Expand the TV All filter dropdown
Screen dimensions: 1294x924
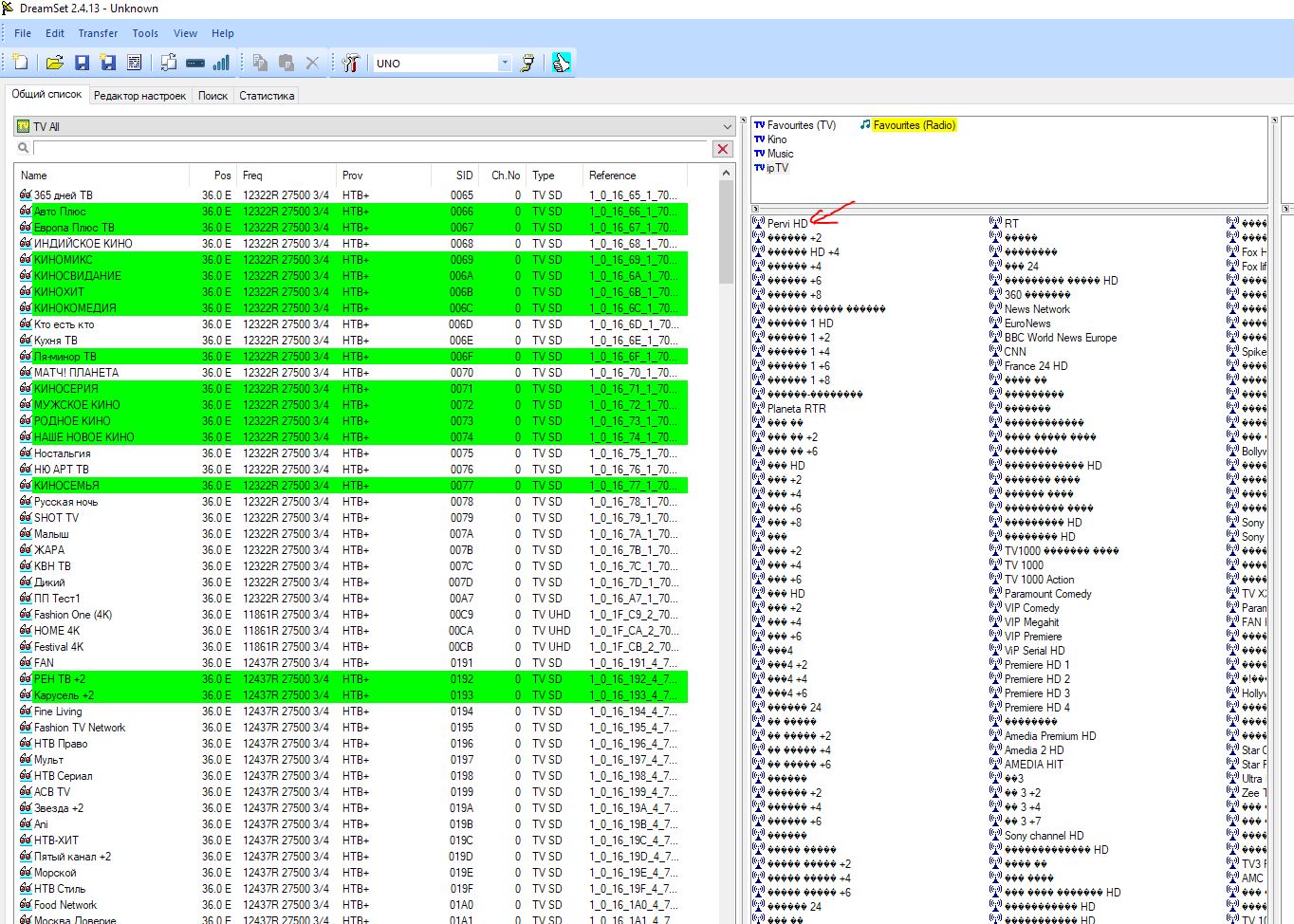click(x=728, y=126)
